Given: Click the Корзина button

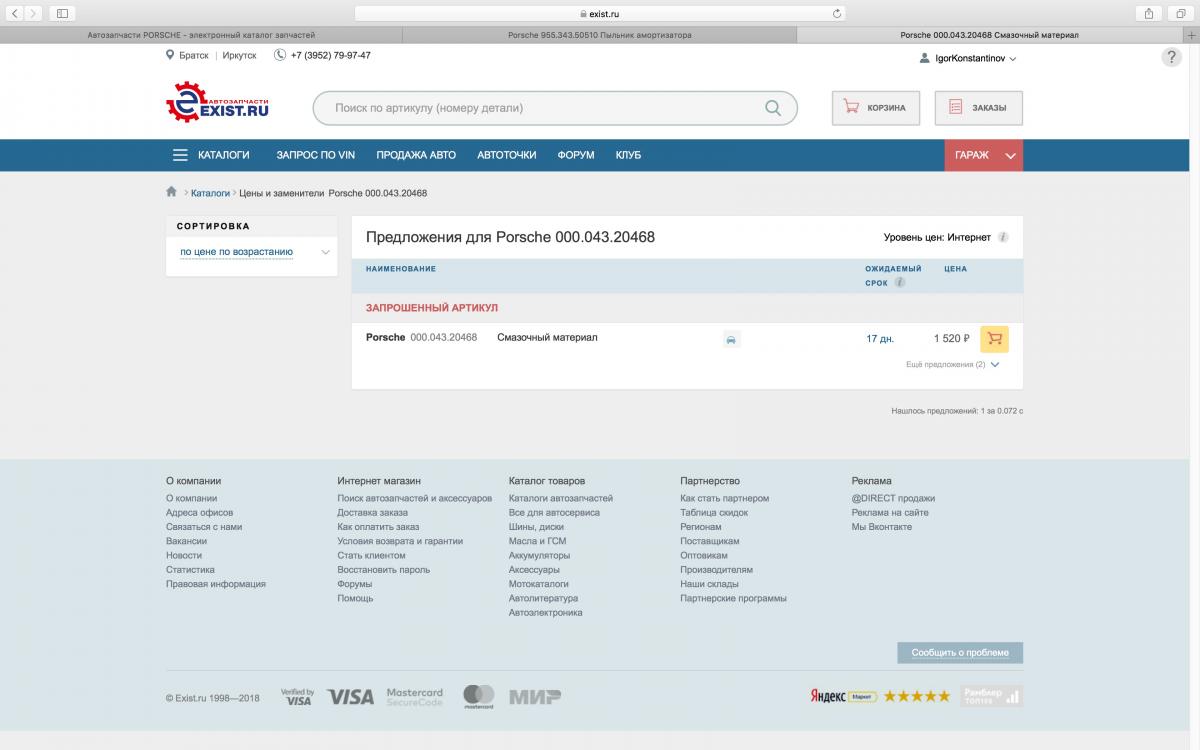Looking at the screenshot, I should click(875, 108).
